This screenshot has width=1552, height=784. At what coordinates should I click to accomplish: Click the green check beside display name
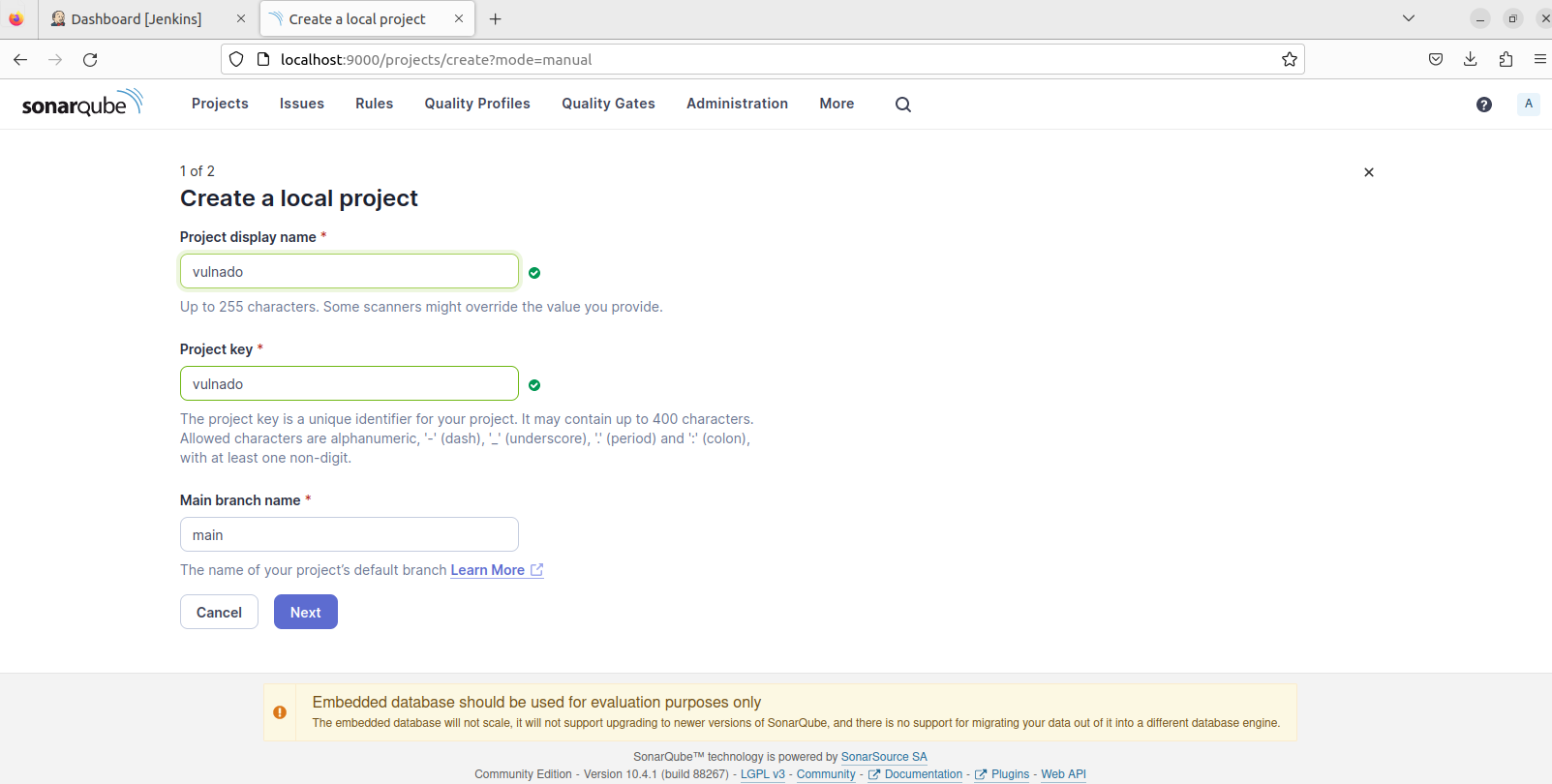(x=534, y=273)
